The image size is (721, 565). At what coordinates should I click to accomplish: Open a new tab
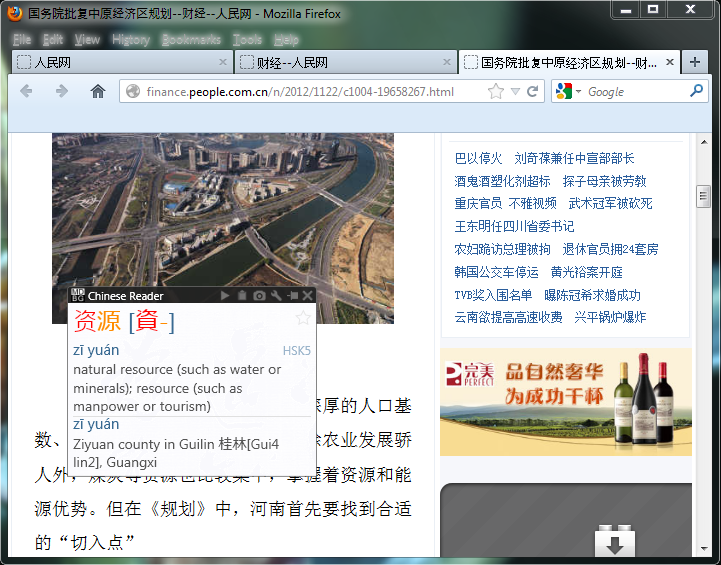click(x=695, y=62)
